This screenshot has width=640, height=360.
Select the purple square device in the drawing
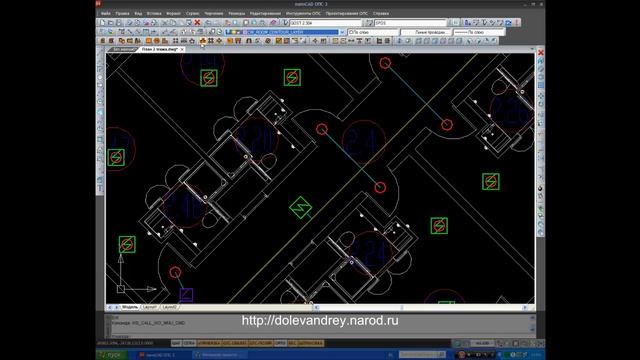pos(186,295)
